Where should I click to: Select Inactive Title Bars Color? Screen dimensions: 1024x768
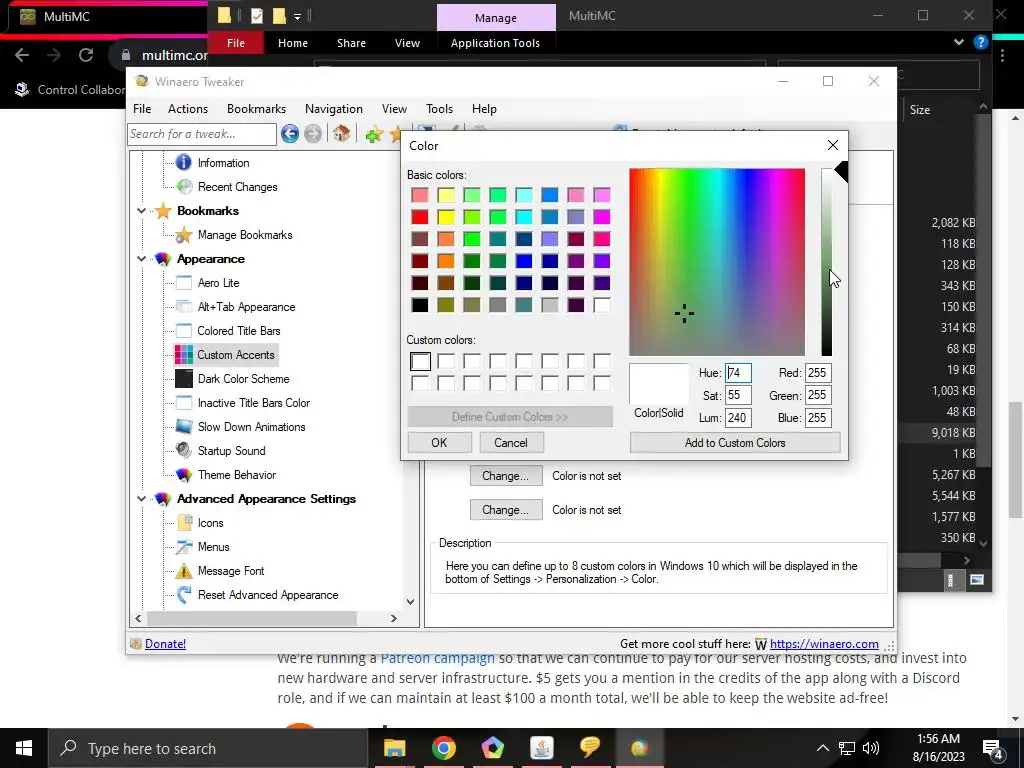click(253, 403)
